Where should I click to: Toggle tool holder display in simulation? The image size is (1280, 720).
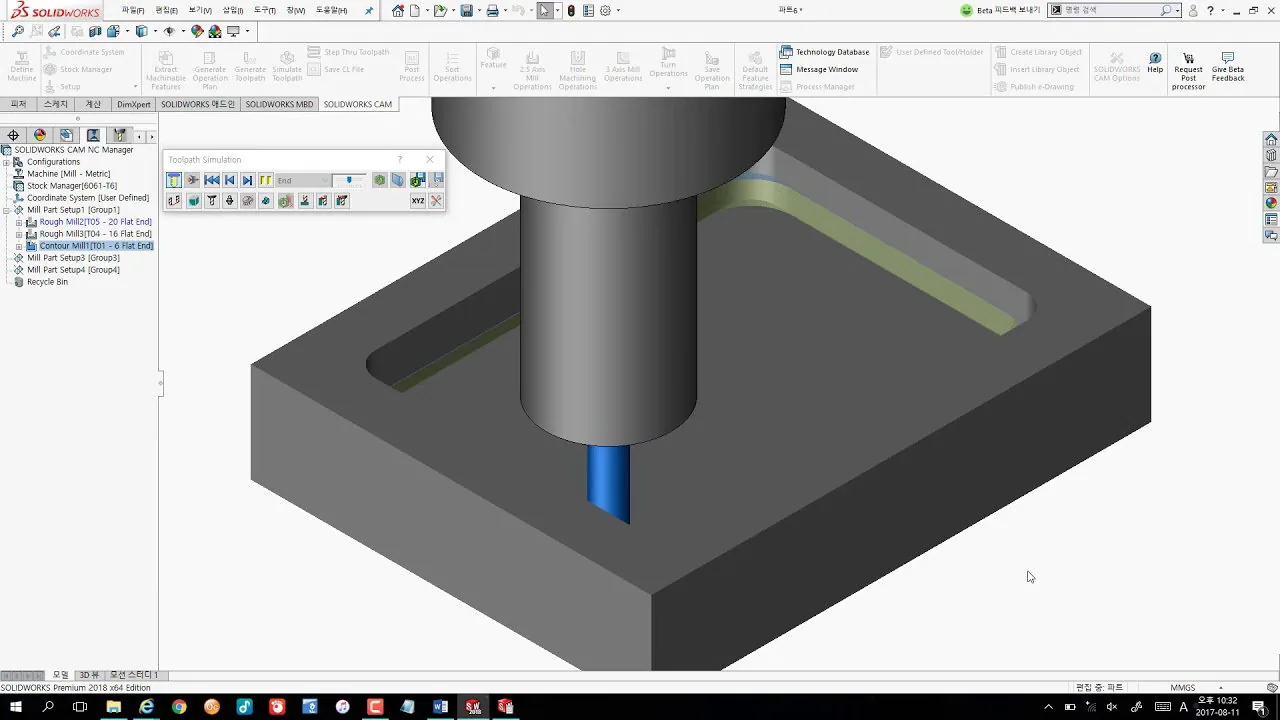229,200
